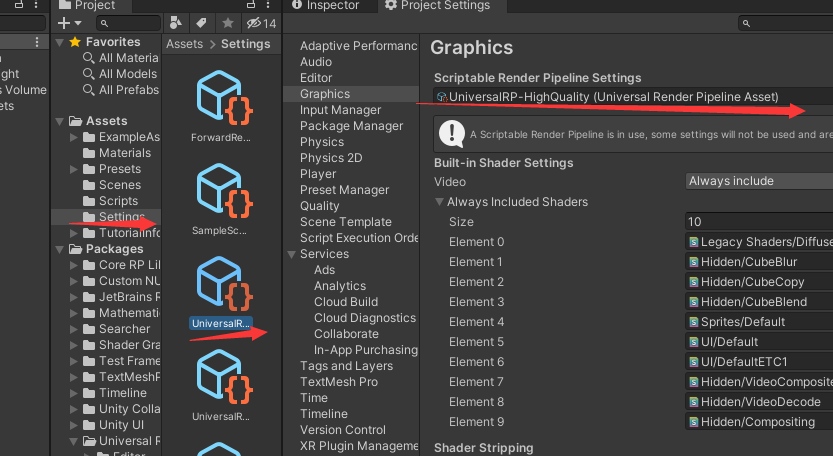Collapse Always Included Shaders foldout
Viewport: 833px width, 456px height.
pos(439,202)
